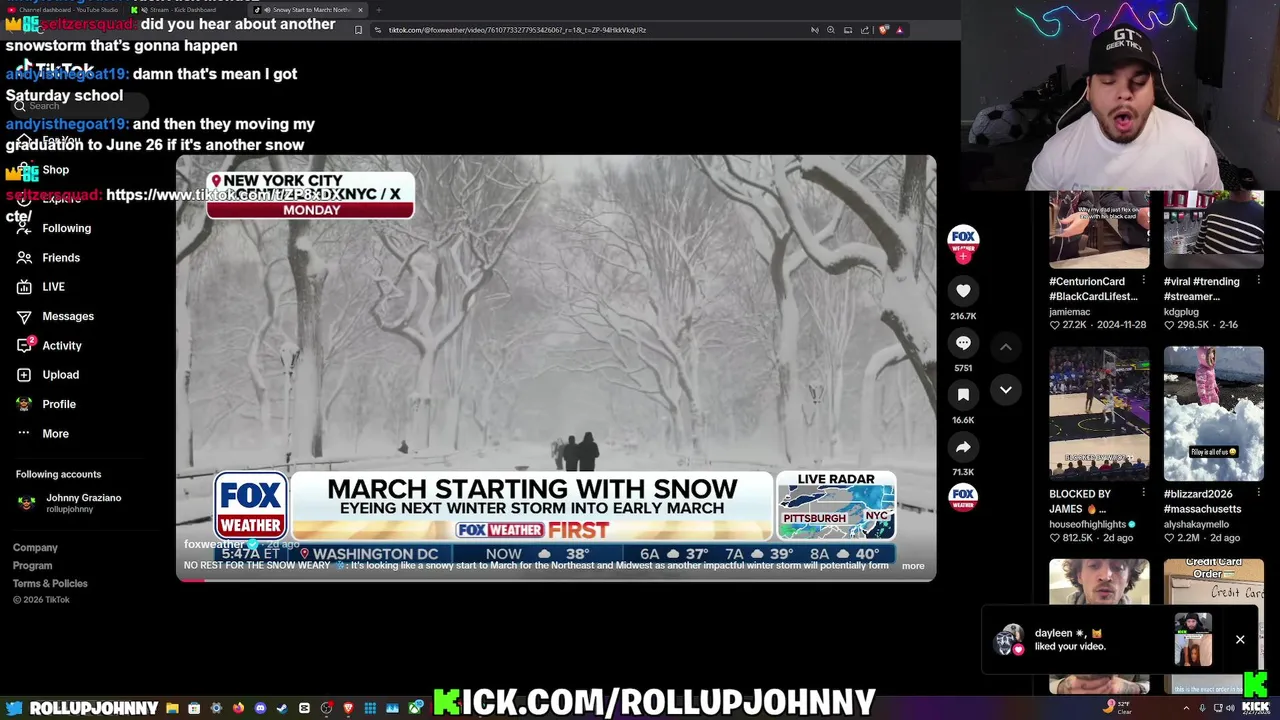Launch Firefox from the taskbar

click(238, 708)
